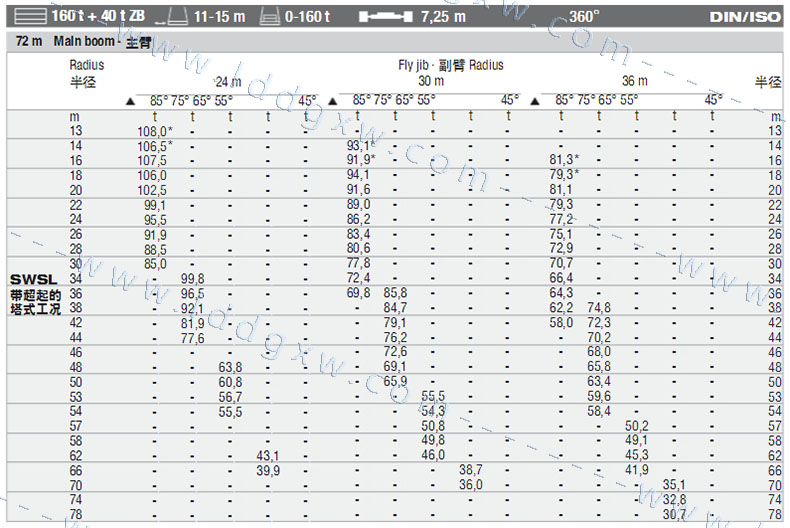Screen dimensions: 790x528
Task: Select the value '107,5'
Action: click(152, 161)
